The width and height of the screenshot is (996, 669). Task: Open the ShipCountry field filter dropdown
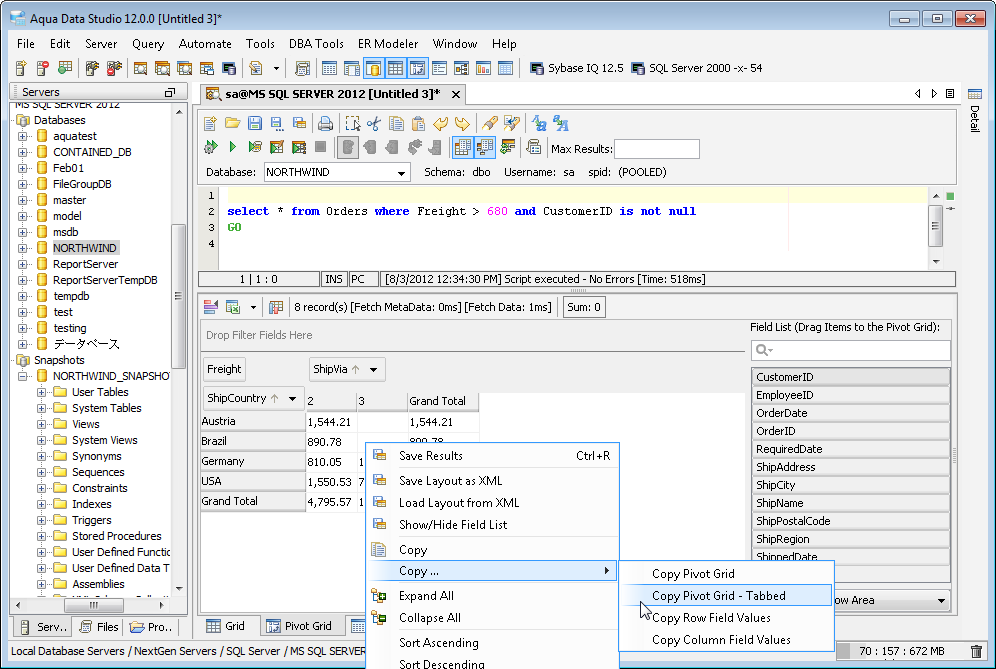[x=293, y=398]
